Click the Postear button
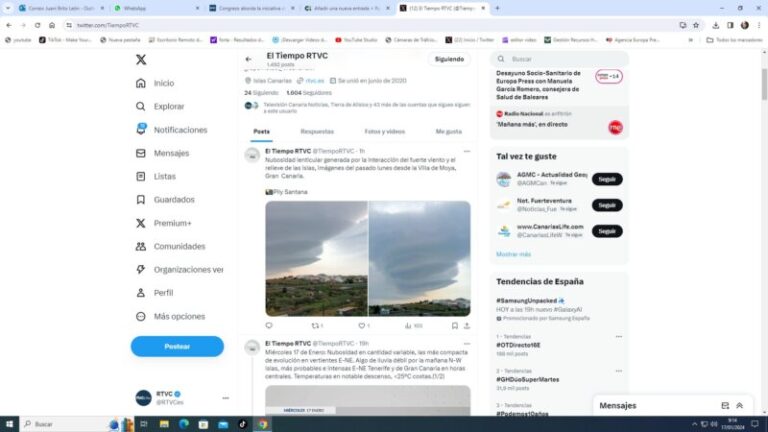Image resolution: width=768 pixels, height=432 pixels. point(177,346)
